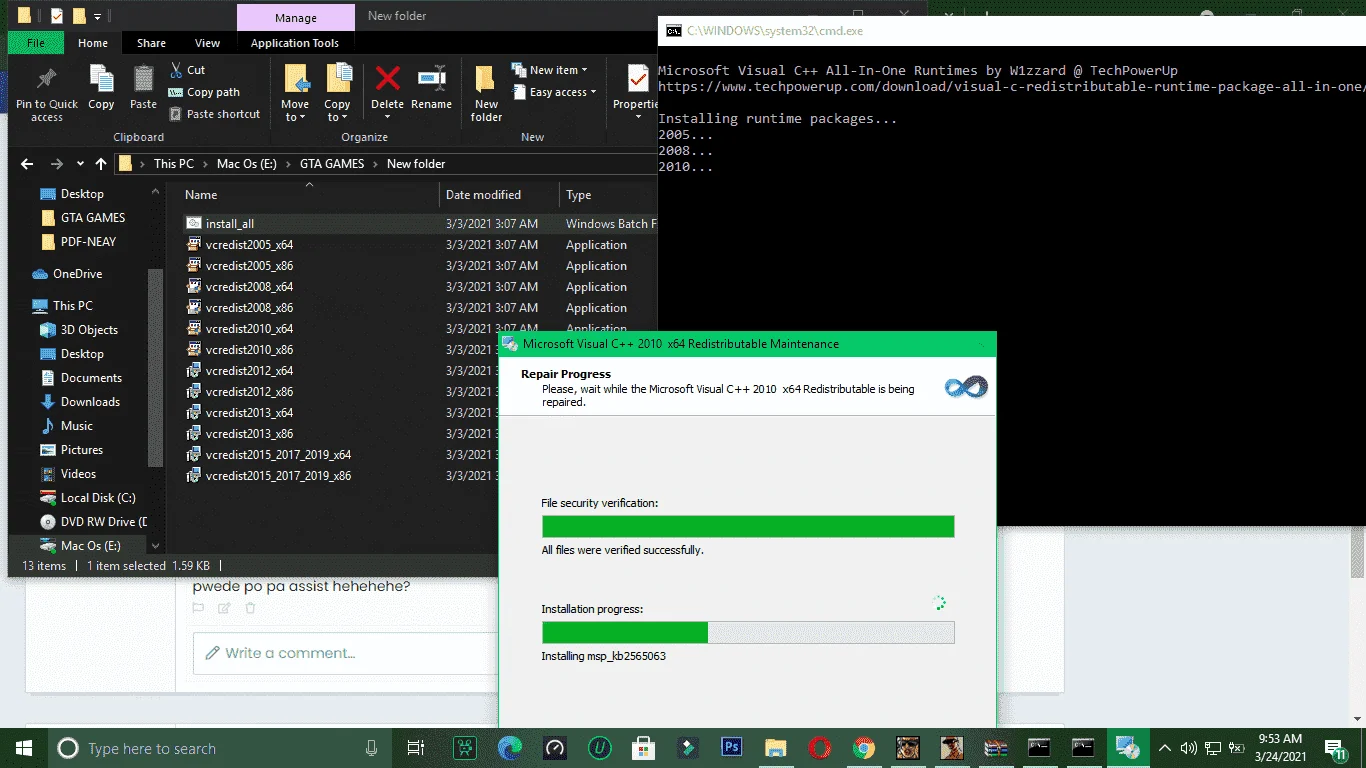1366x768 pixels.
Task: Switch to File Explorer taskbar icon
Action: coord(775,748)
